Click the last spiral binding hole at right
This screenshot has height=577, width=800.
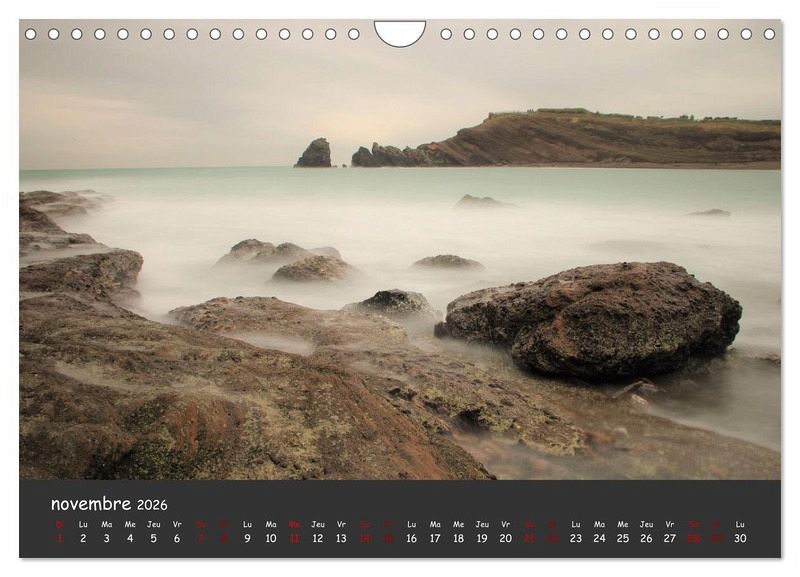pos(769,34)
